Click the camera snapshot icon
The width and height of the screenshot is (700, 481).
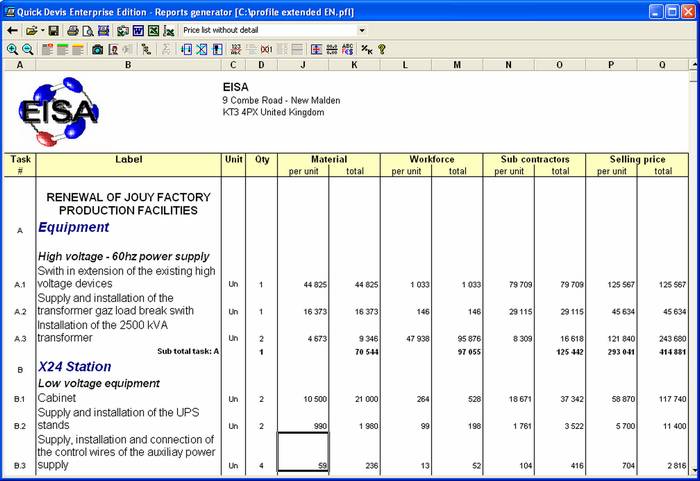coord(97,50)
